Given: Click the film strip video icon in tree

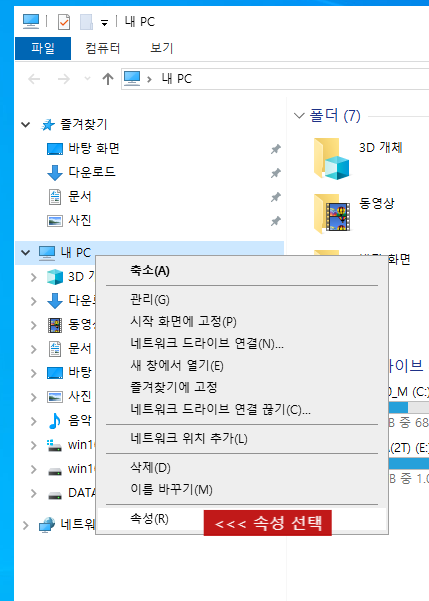Looking at the screenshot, I should tap(55, 325).
